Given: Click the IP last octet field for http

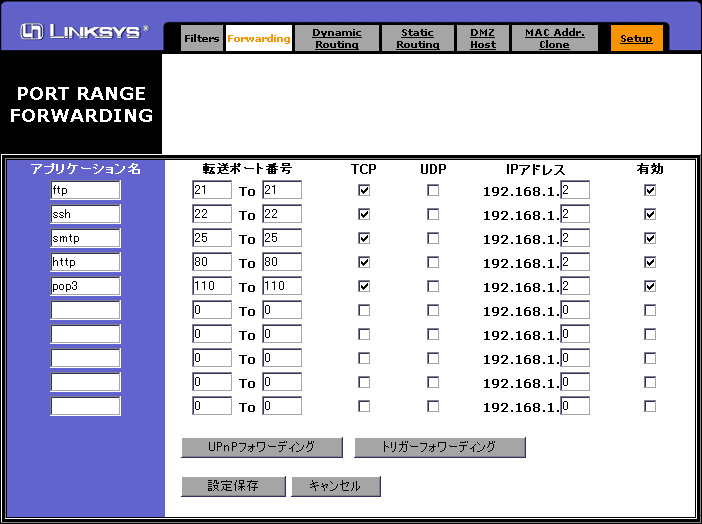Looking at the screenshot, I should click(575, 262).
